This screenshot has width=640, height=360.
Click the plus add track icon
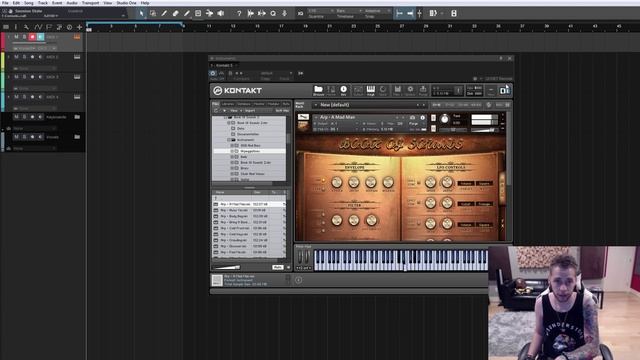[x=80, y=27]
